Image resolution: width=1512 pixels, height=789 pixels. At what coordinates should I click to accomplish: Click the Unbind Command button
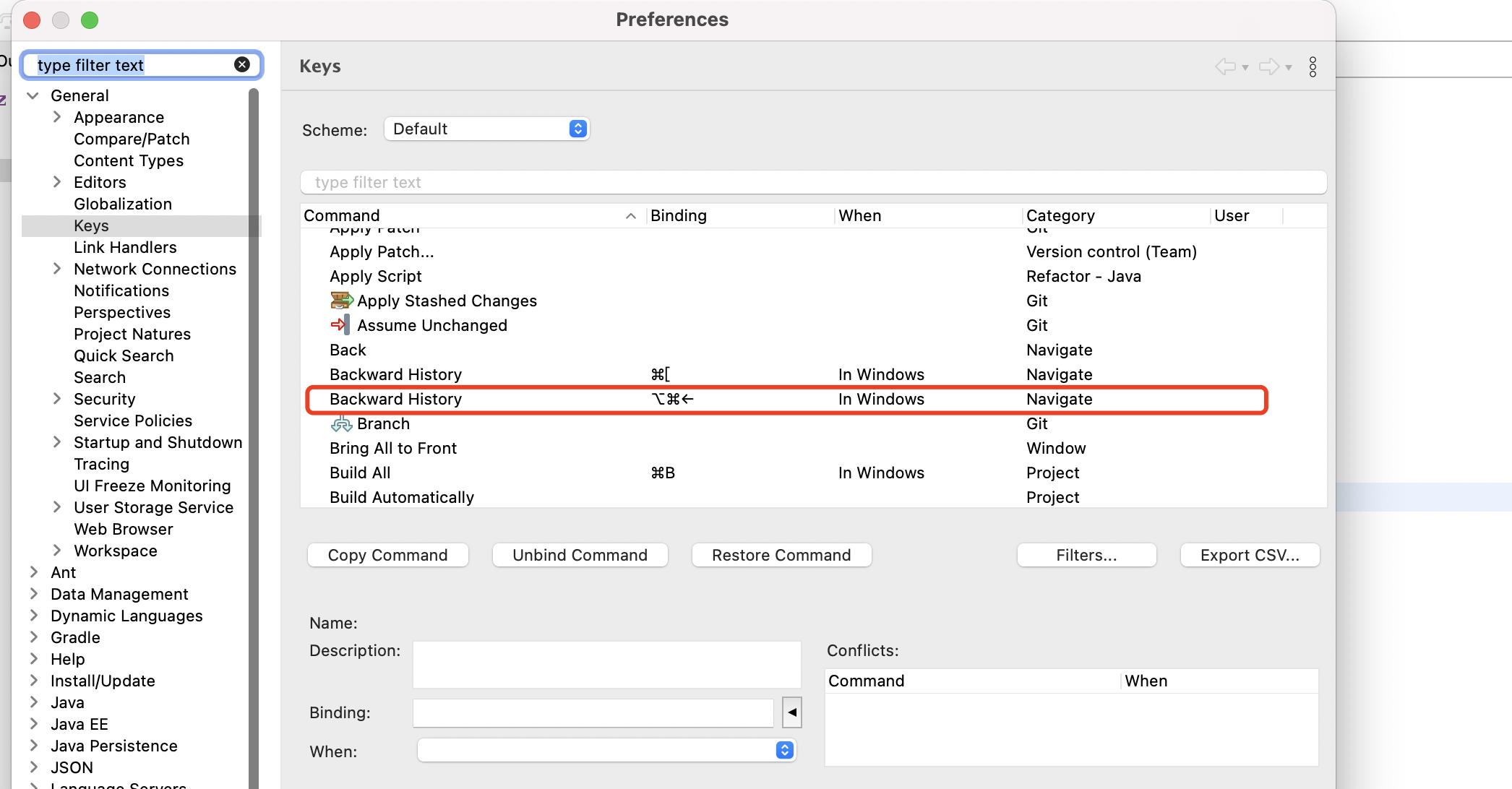pyautogui.click(x=580, y=555)
